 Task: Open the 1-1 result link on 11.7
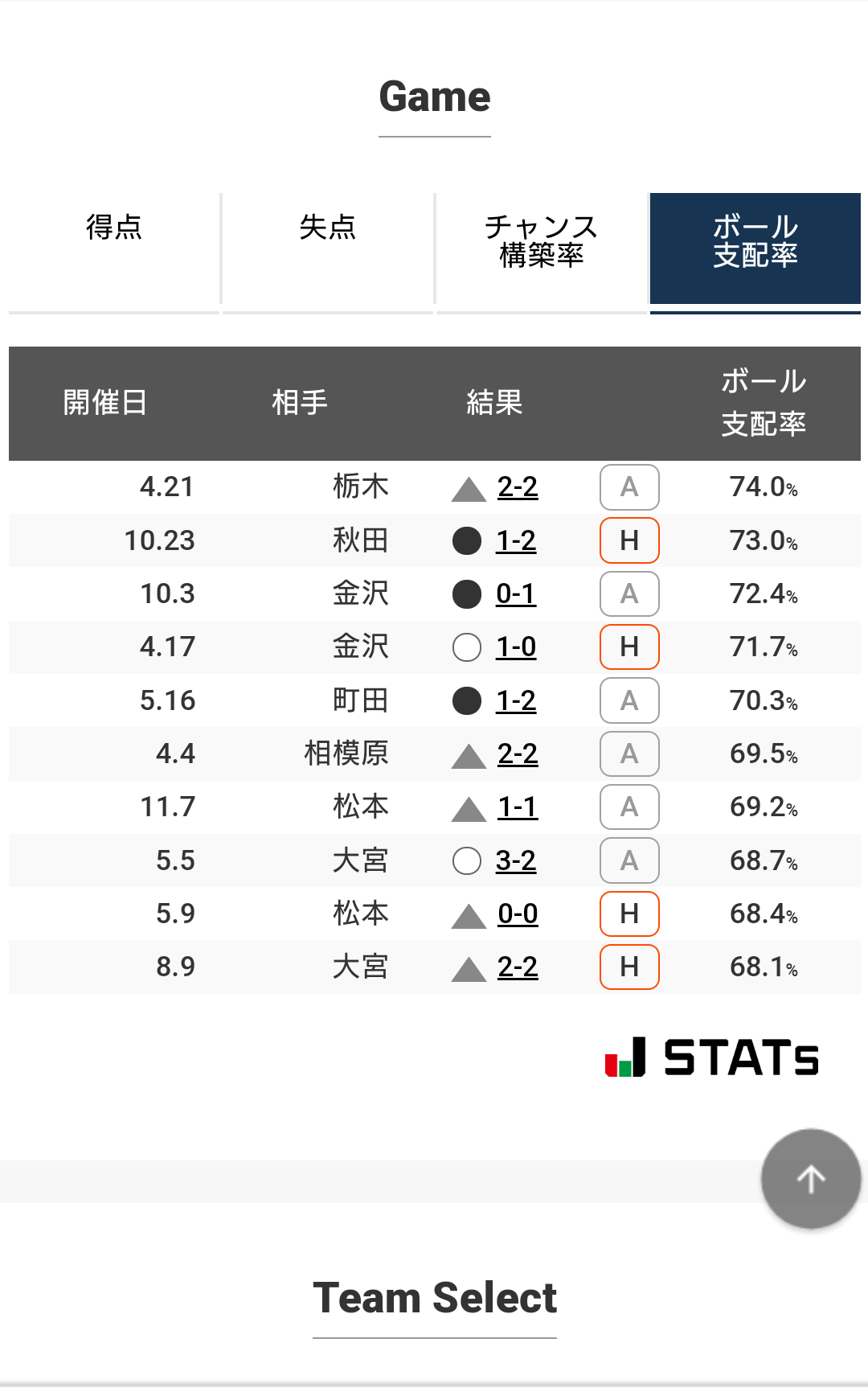[518, 807]
